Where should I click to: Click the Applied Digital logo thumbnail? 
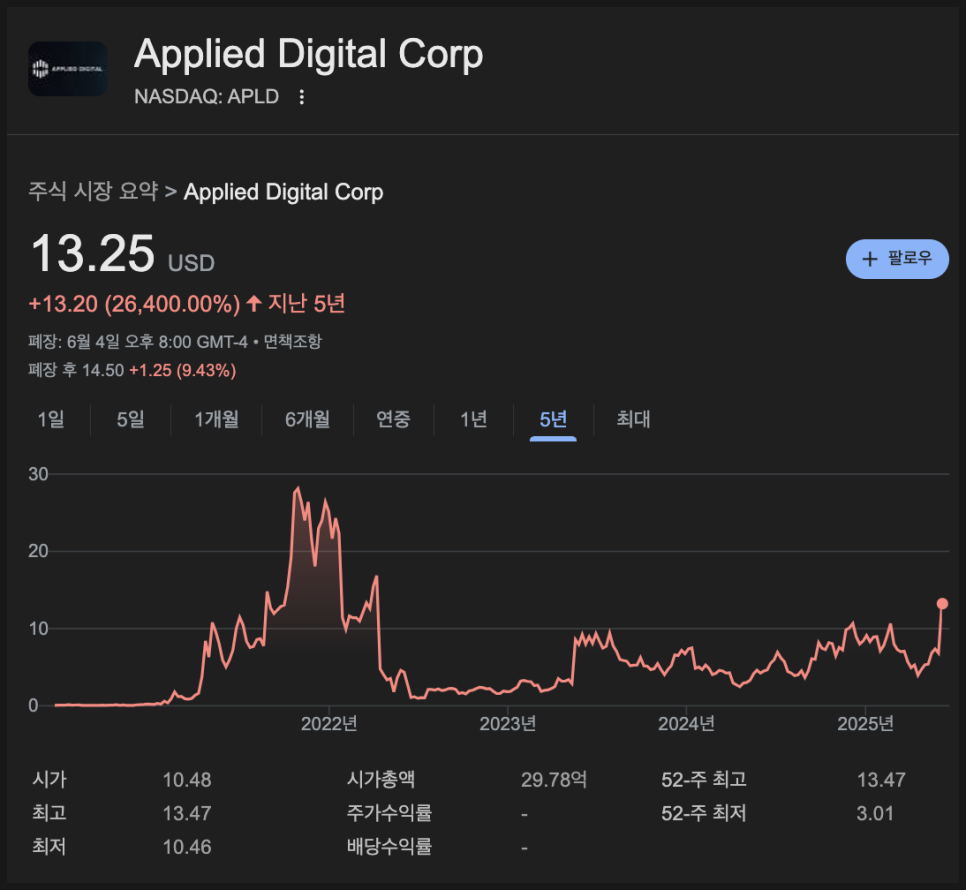pyautogui.click(x=68, y=68)
